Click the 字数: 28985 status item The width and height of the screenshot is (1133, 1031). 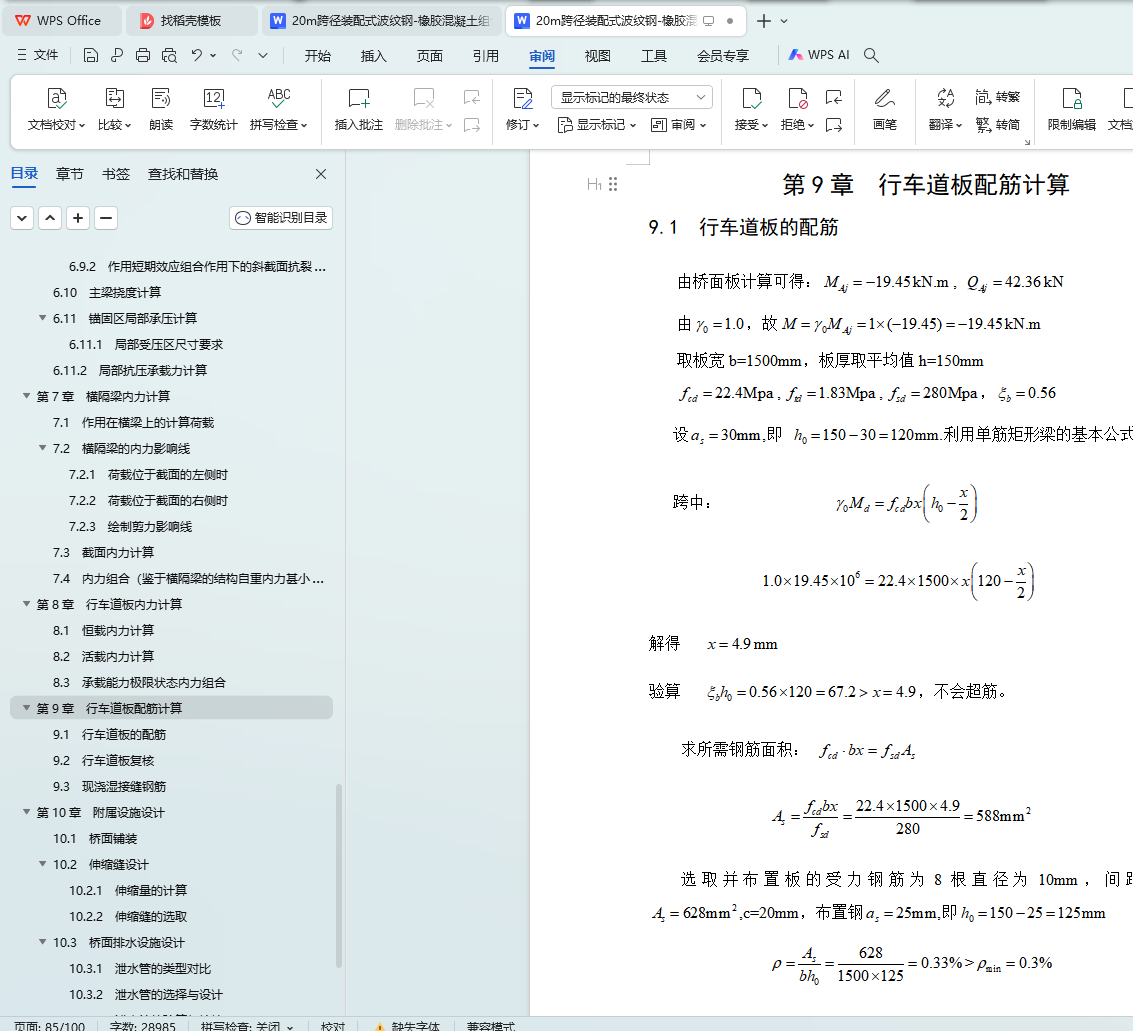pos(142,1025)
